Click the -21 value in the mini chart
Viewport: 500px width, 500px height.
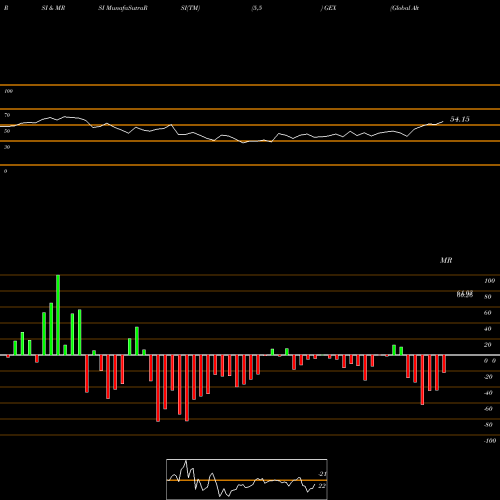click(322, 474)
